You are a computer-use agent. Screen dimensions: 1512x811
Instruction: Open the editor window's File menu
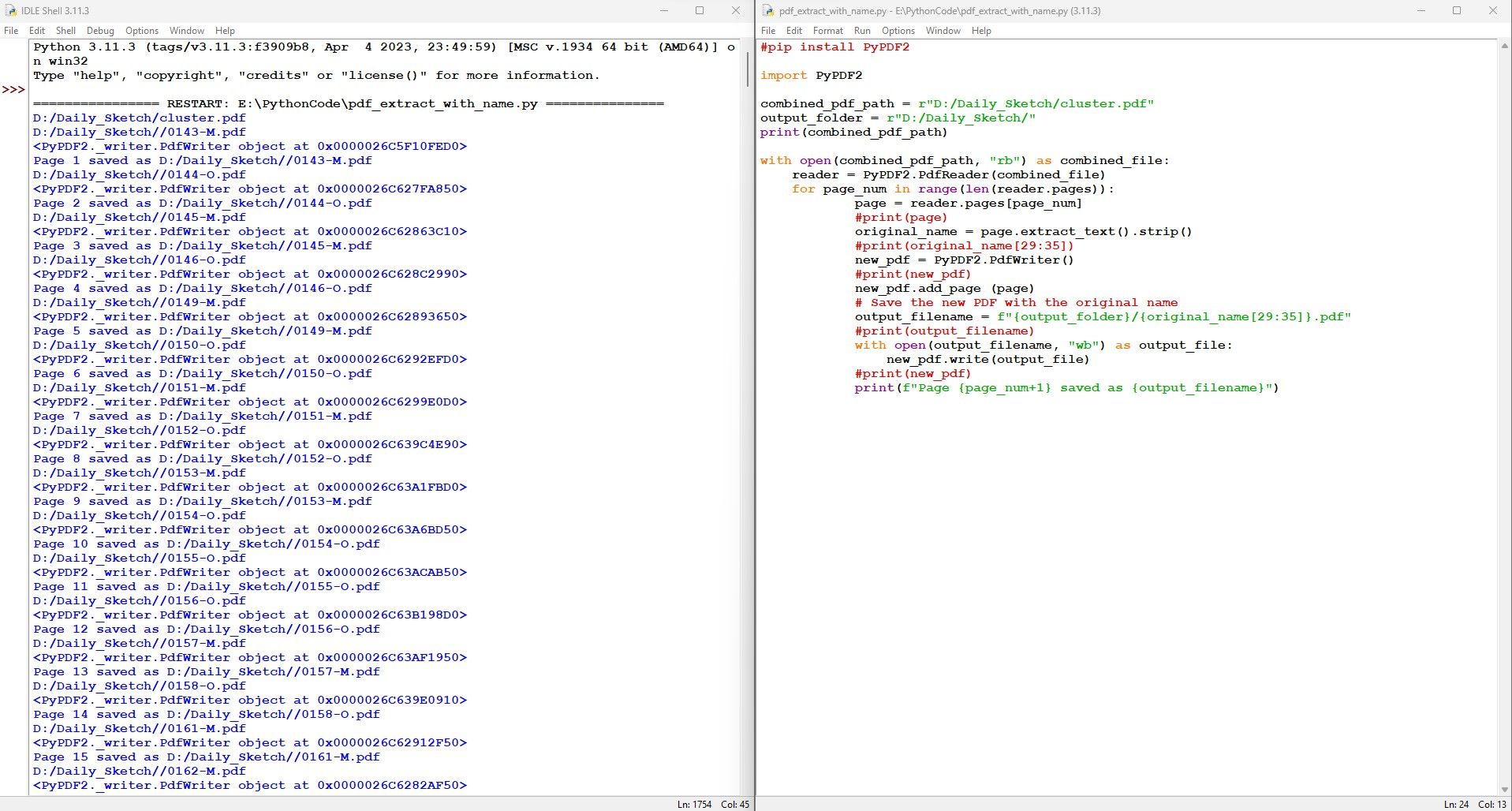coord(767,31)
